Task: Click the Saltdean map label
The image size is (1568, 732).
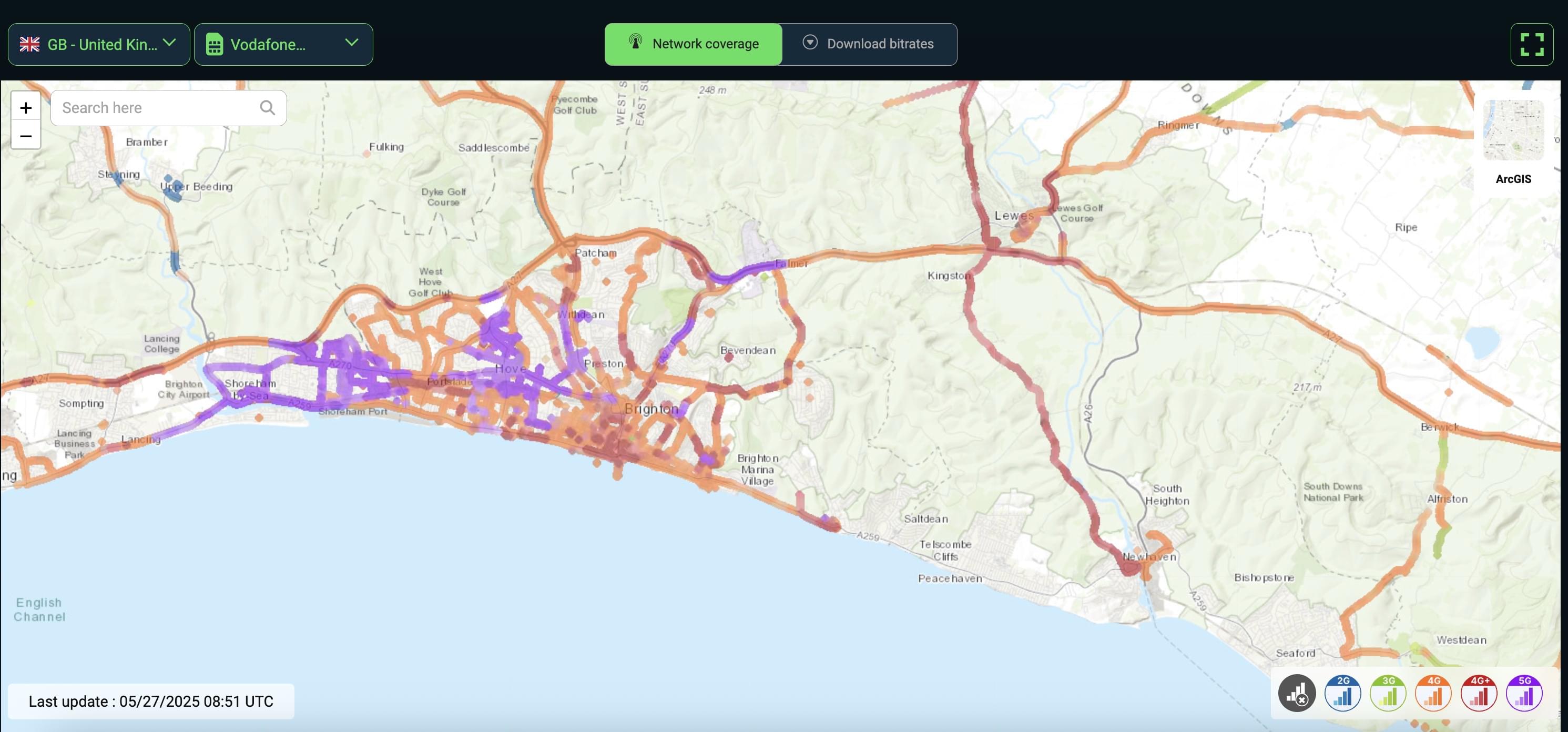Action: 926,519
